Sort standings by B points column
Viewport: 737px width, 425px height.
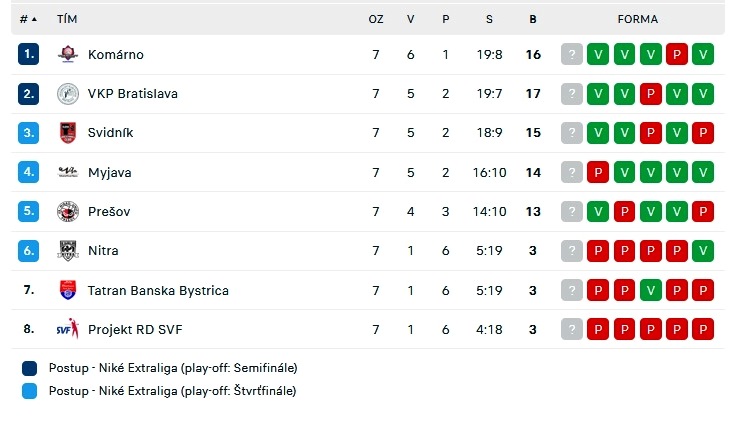click(533, 19)
